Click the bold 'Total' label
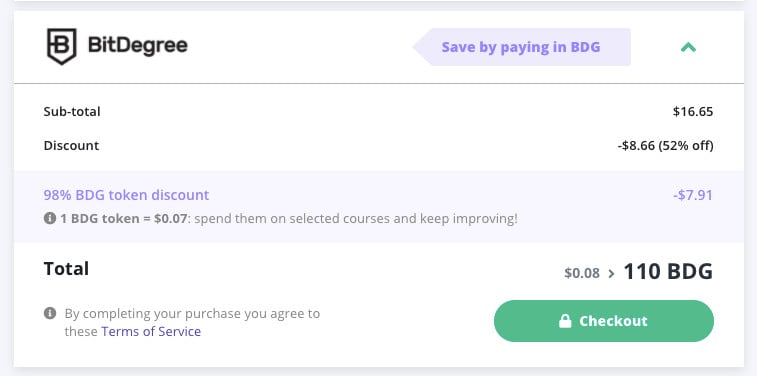757x376 pixels. click(66, 268)
